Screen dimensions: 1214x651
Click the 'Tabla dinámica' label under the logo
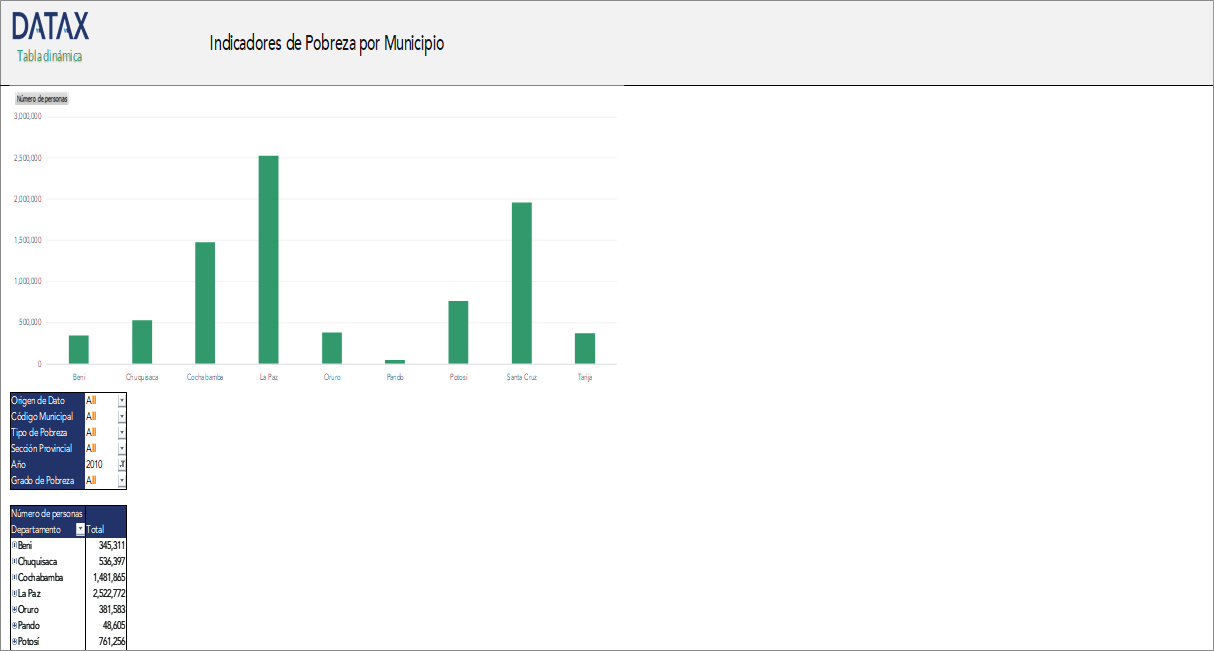pyautogui.click(x=50, y=56)
